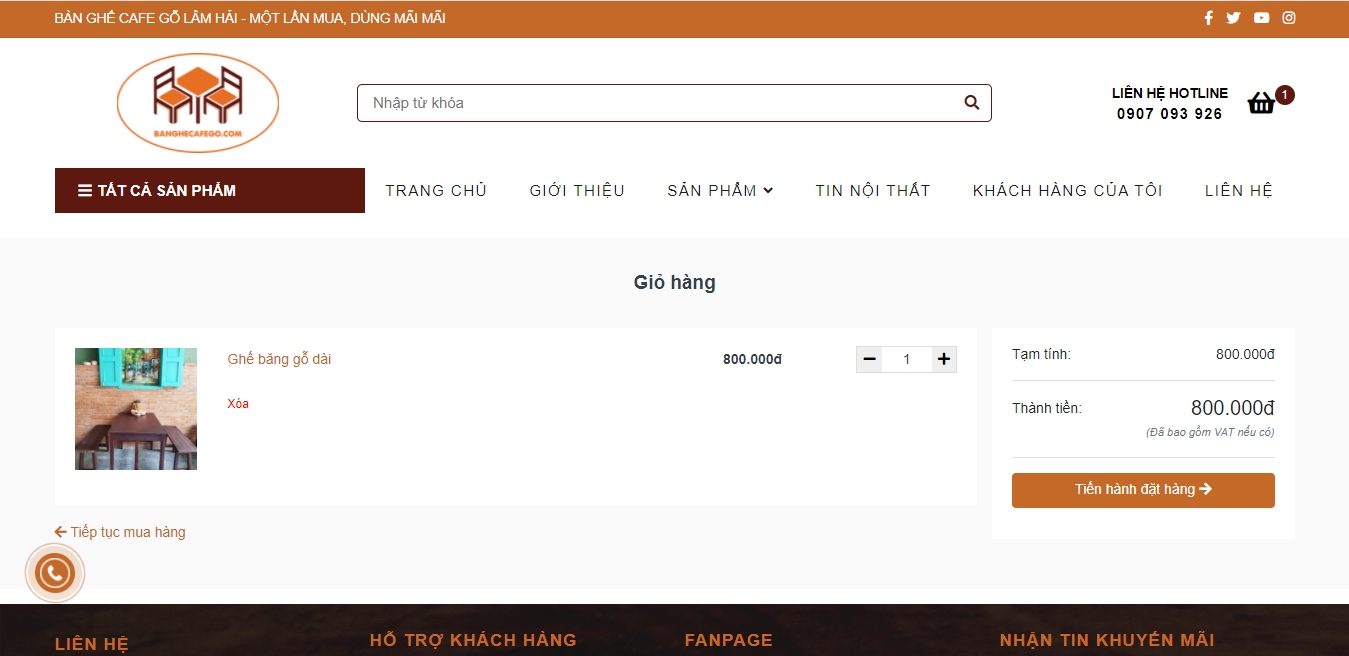Open Tin Nội Thất page
This screenshot has height=656, width=1349.
[872, 191]
